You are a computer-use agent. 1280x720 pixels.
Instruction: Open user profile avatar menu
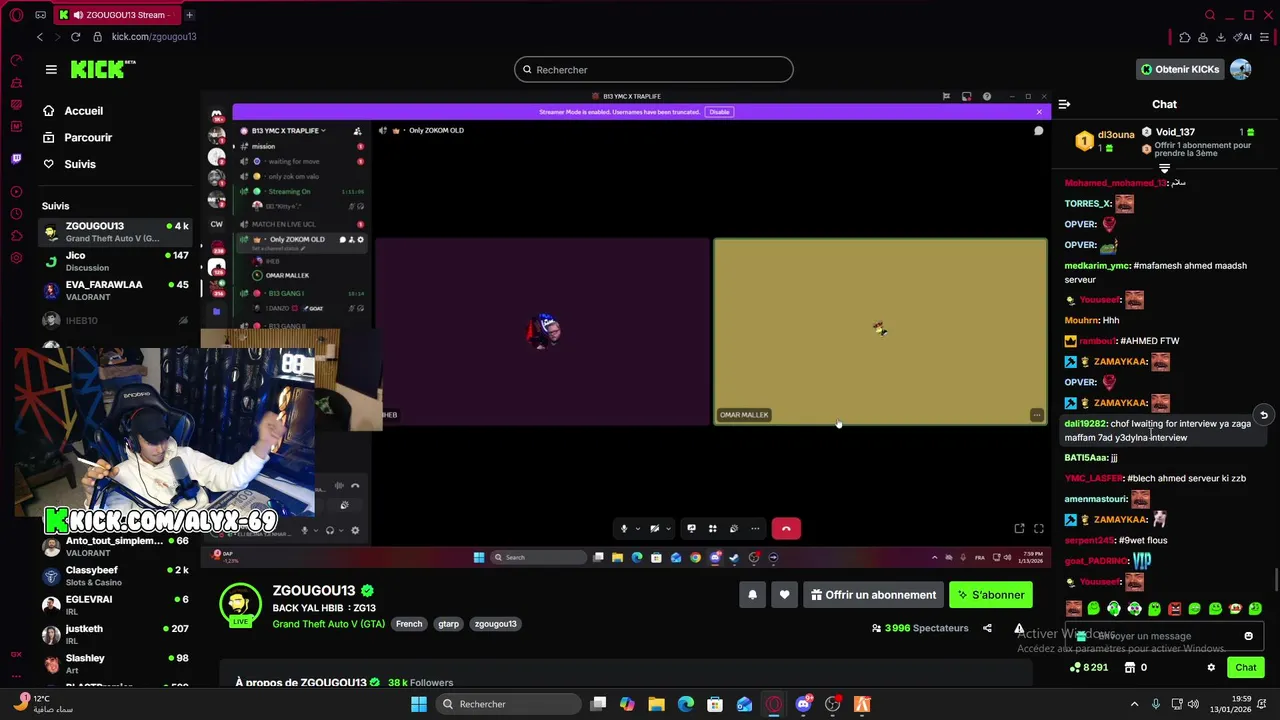(1241, 69)
